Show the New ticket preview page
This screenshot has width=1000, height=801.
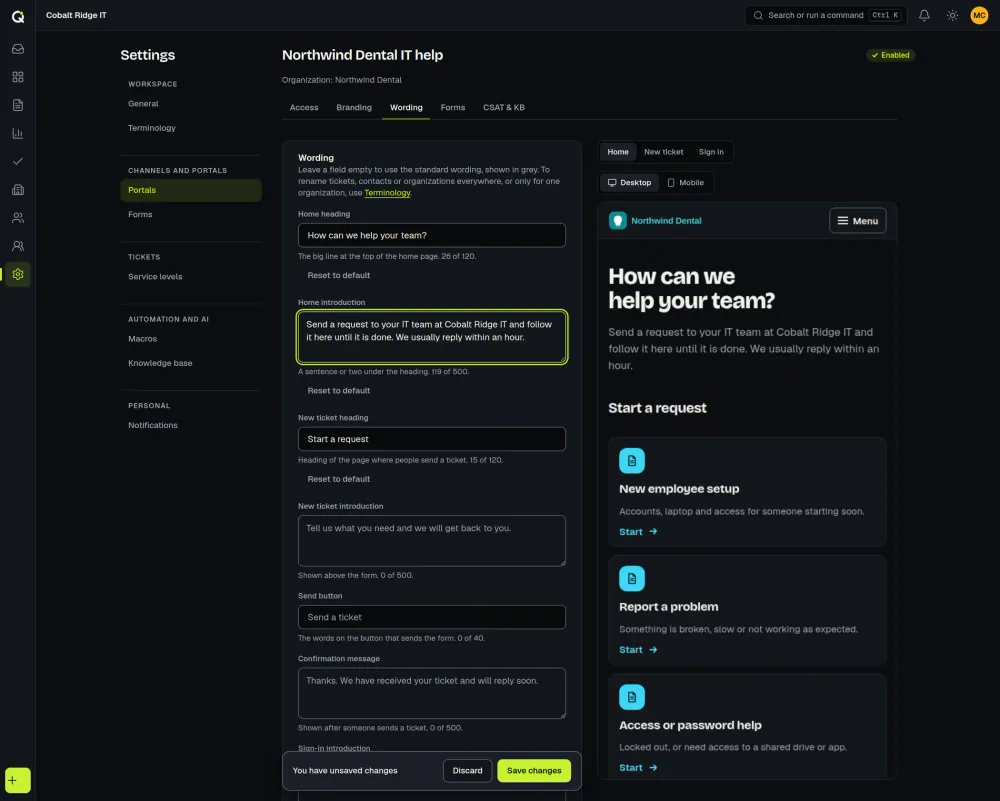tap(663, 152)
